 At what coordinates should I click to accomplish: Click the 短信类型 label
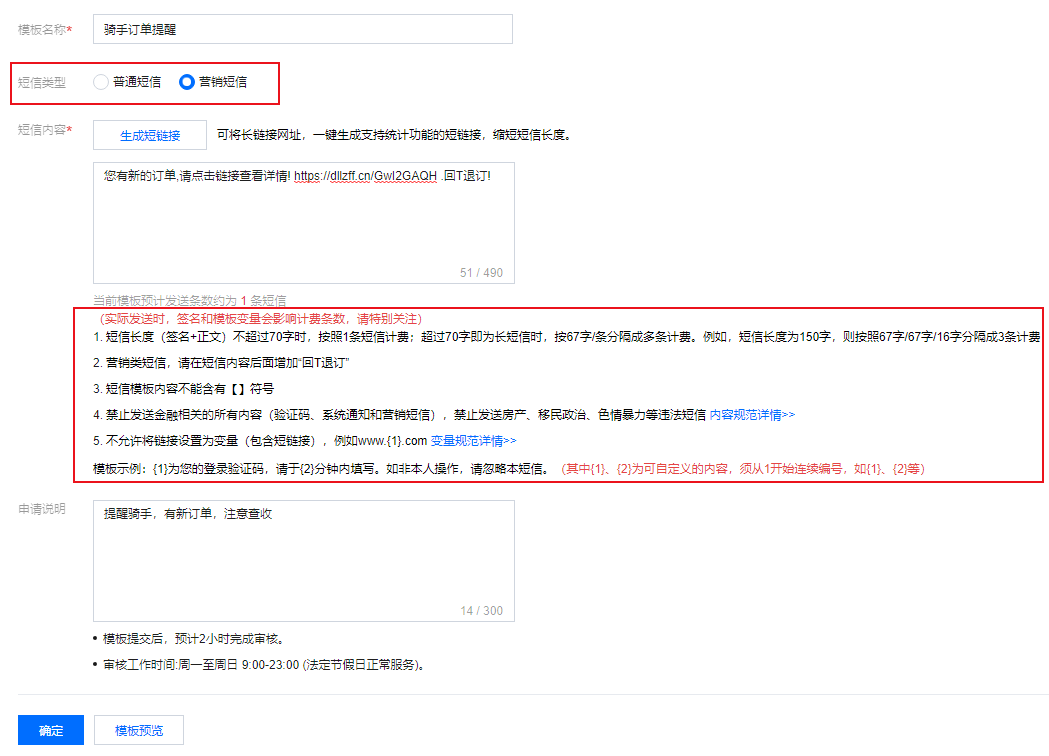41,82
